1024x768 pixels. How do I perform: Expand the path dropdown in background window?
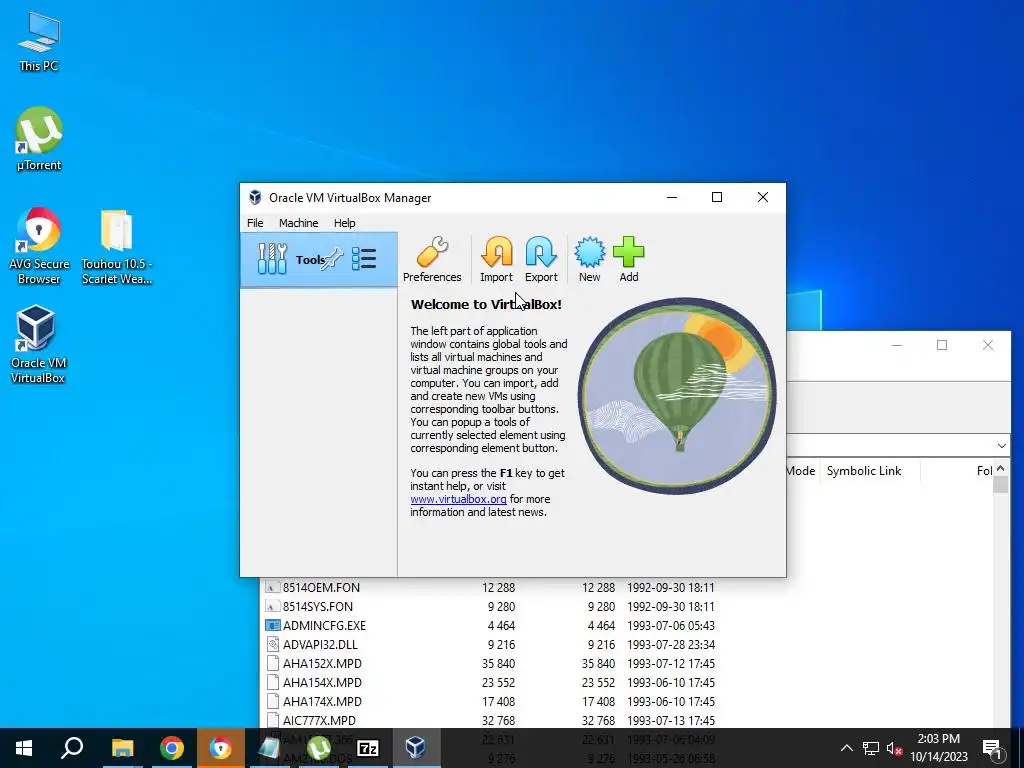[1002, 445]
